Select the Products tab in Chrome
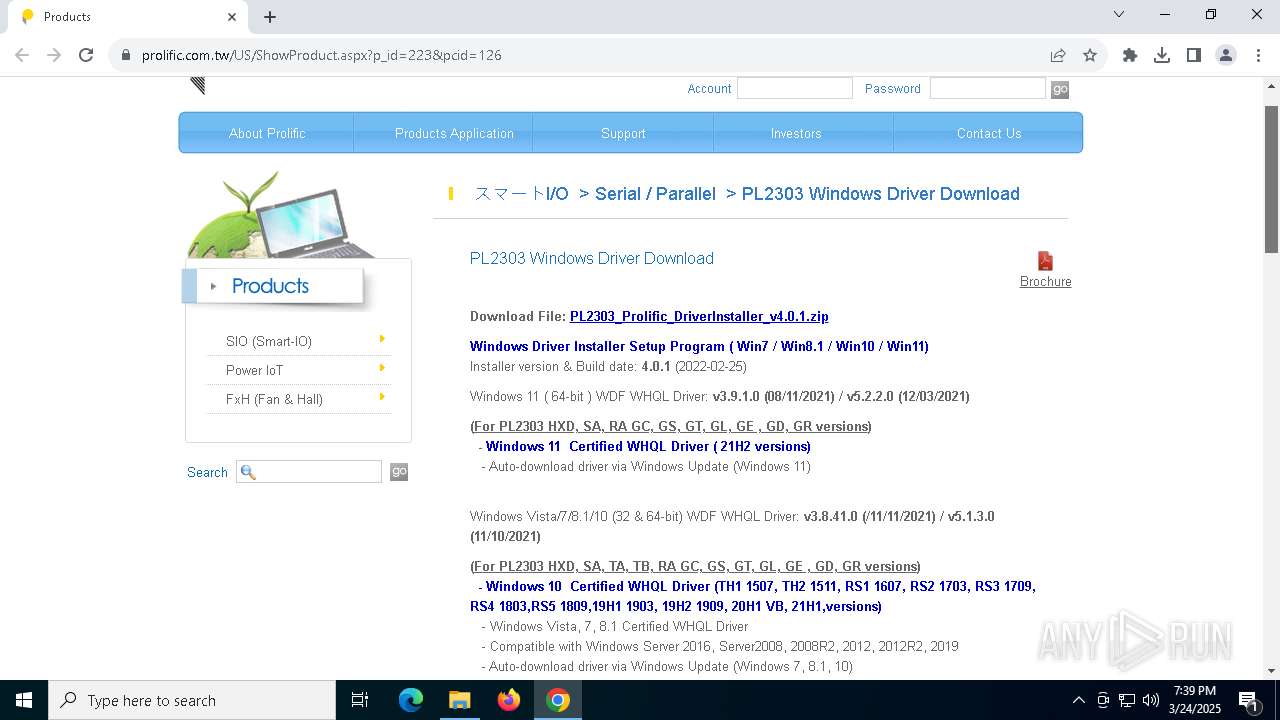Screen dimensions: 1280x720 (x=125, y=17)
